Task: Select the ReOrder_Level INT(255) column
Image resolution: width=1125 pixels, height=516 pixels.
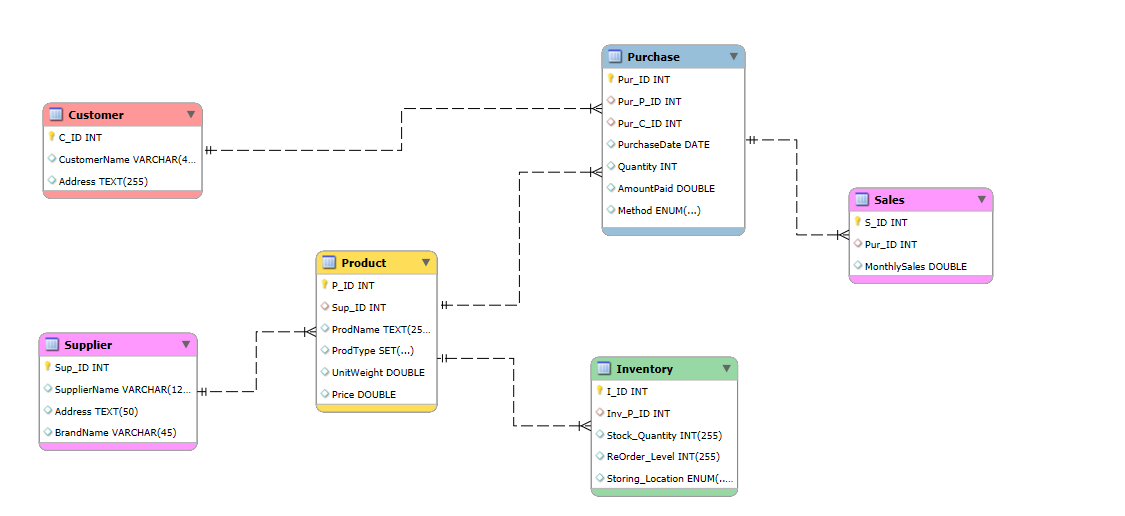Action: point(664,456)
